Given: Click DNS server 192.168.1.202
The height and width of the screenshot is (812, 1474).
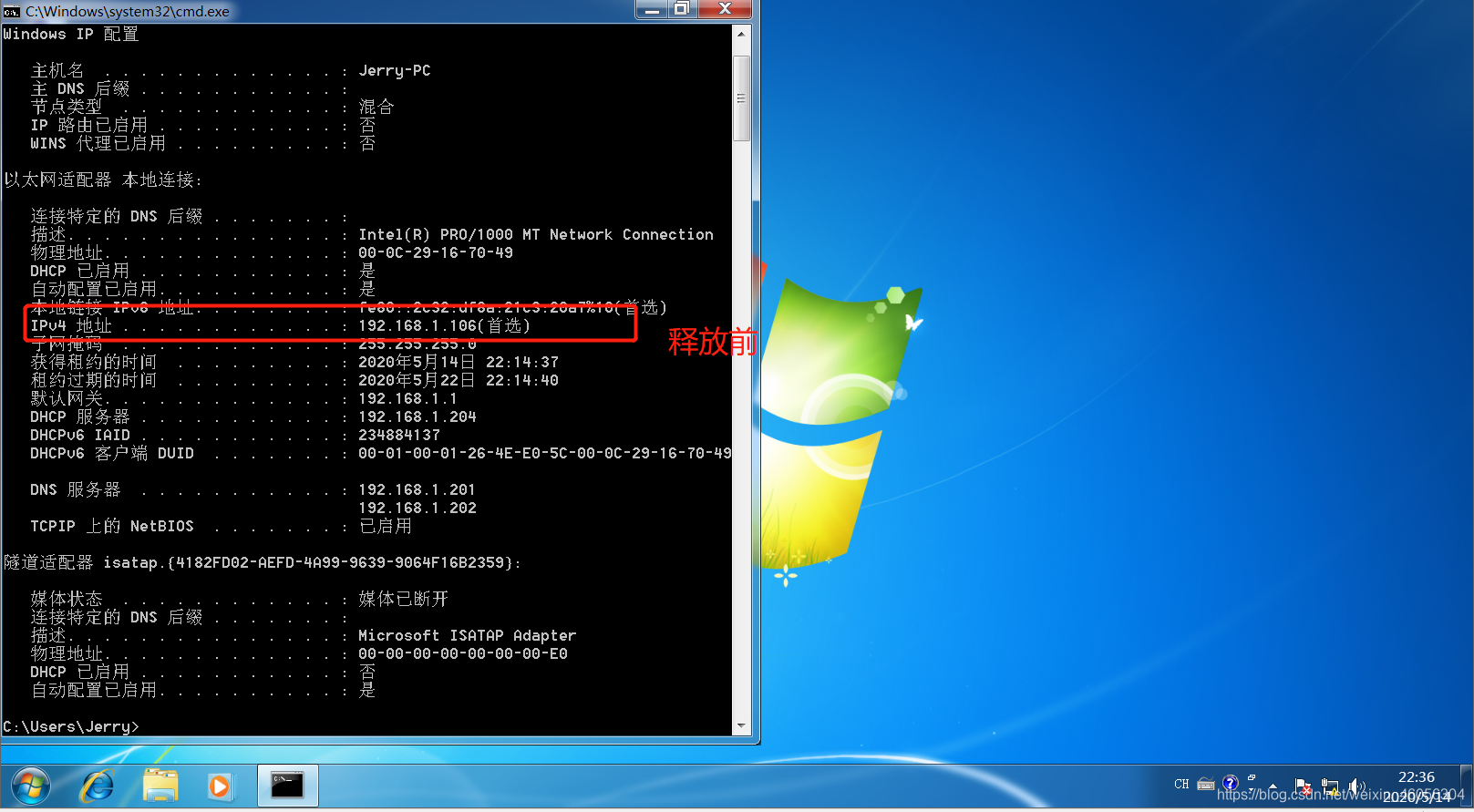Looking at the screenshot, I should coord(417,508).
